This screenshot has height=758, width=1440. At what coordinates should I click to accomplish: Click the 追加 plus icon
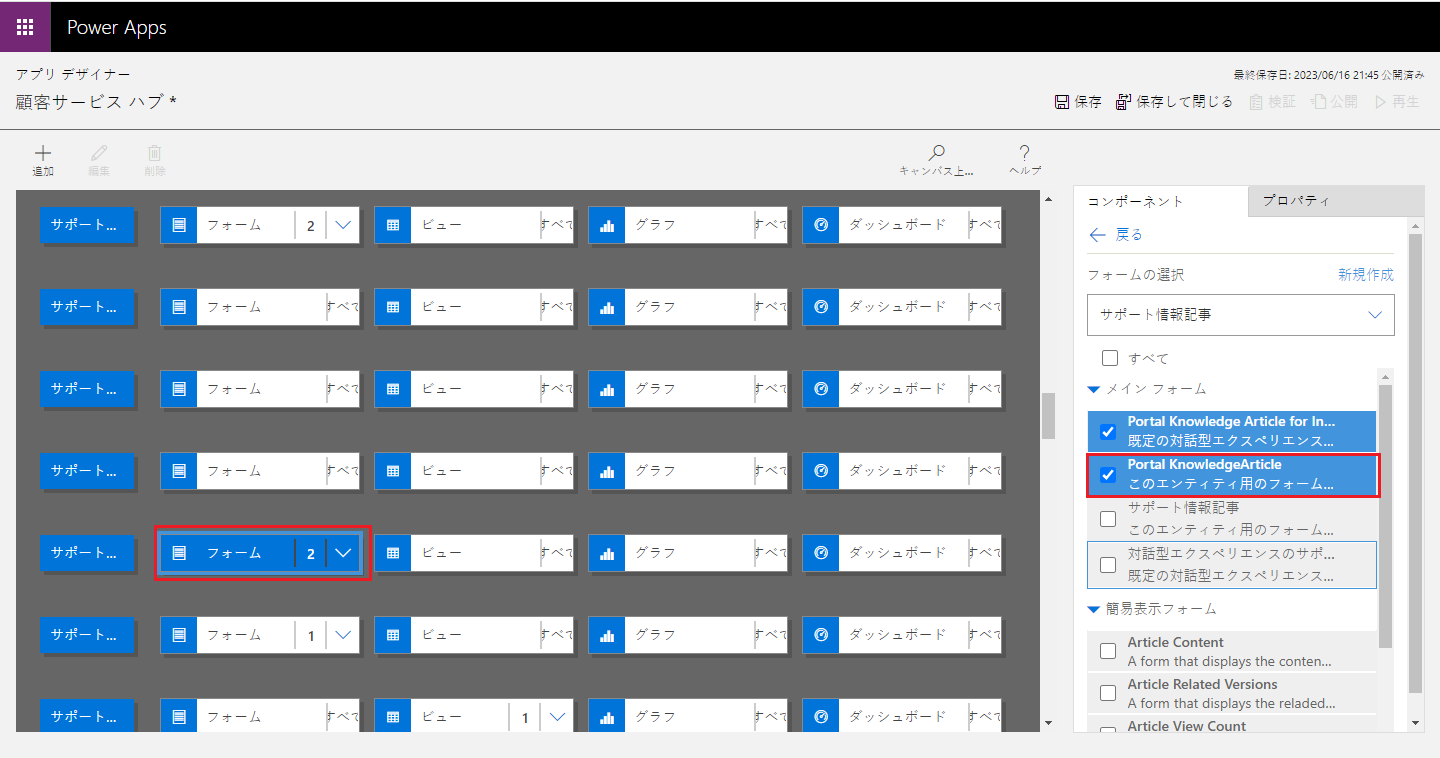tap(43, 153)
